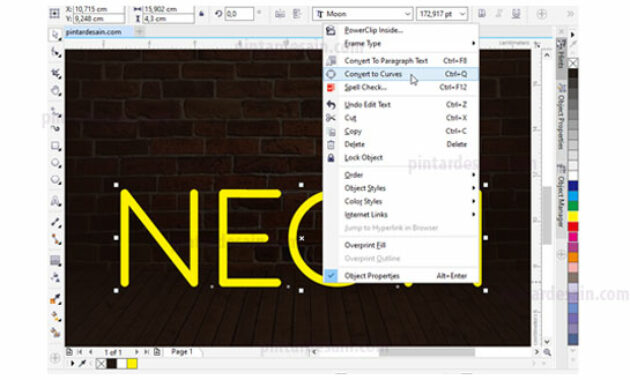The height and width of the screenshot is (380, 630).
Task: Choose Convert To Paragraph Text
Action: pos(401,61)
